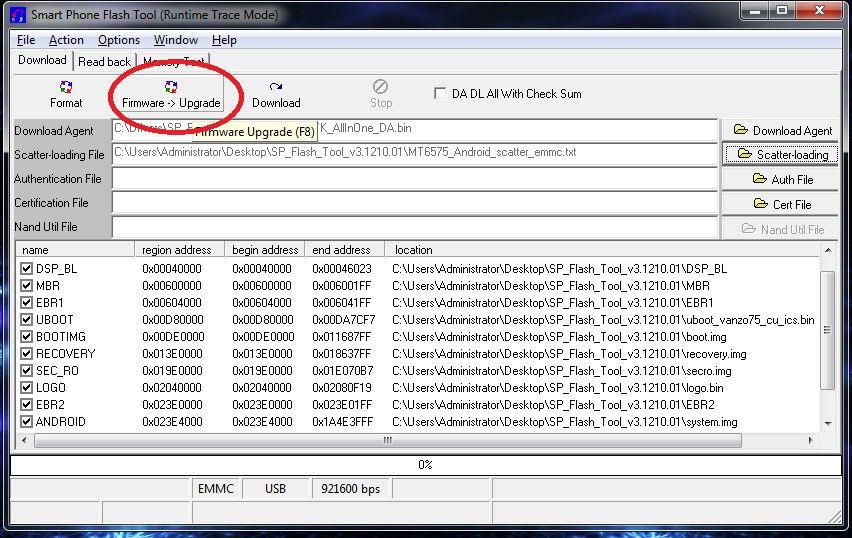Click the EMMC status bar cell

216,489
